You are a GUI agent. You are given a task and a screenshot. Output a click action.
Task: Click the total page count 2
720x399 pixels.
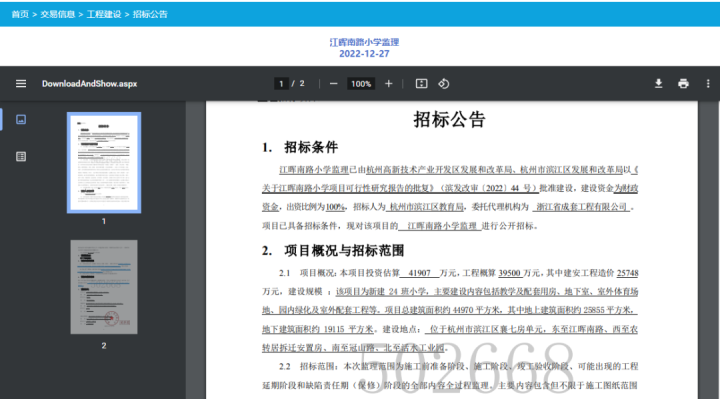(x=302, y=84)
